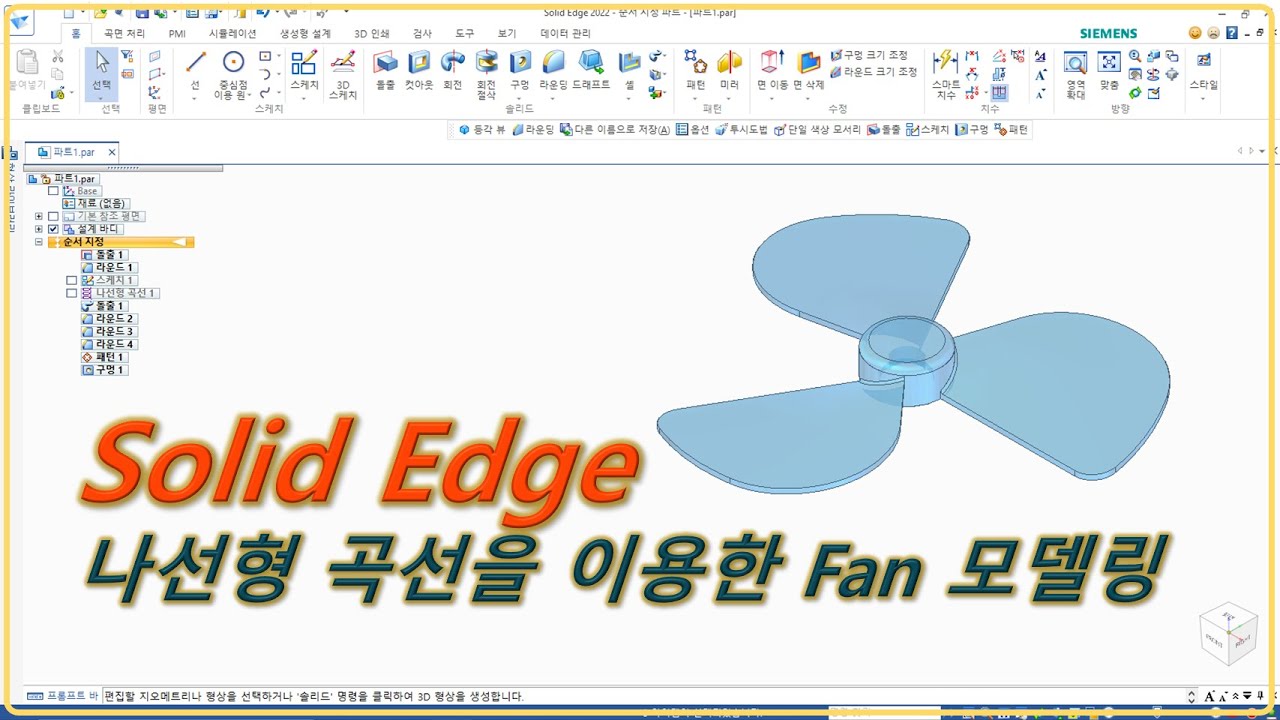Open the dropdown arrow under 패턴 tool
The height and width of the screenshot is (720, 1280).
coord(696,97)
